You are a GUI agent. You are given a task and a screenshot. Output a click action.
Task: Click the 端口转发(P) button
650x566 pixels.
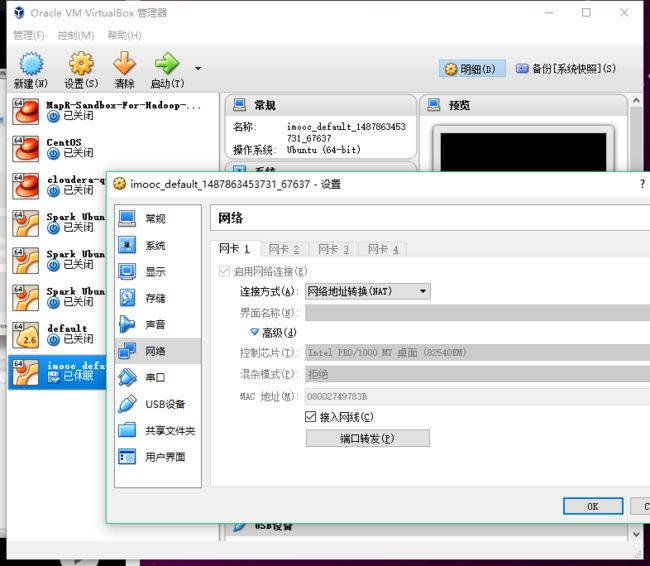368,438
